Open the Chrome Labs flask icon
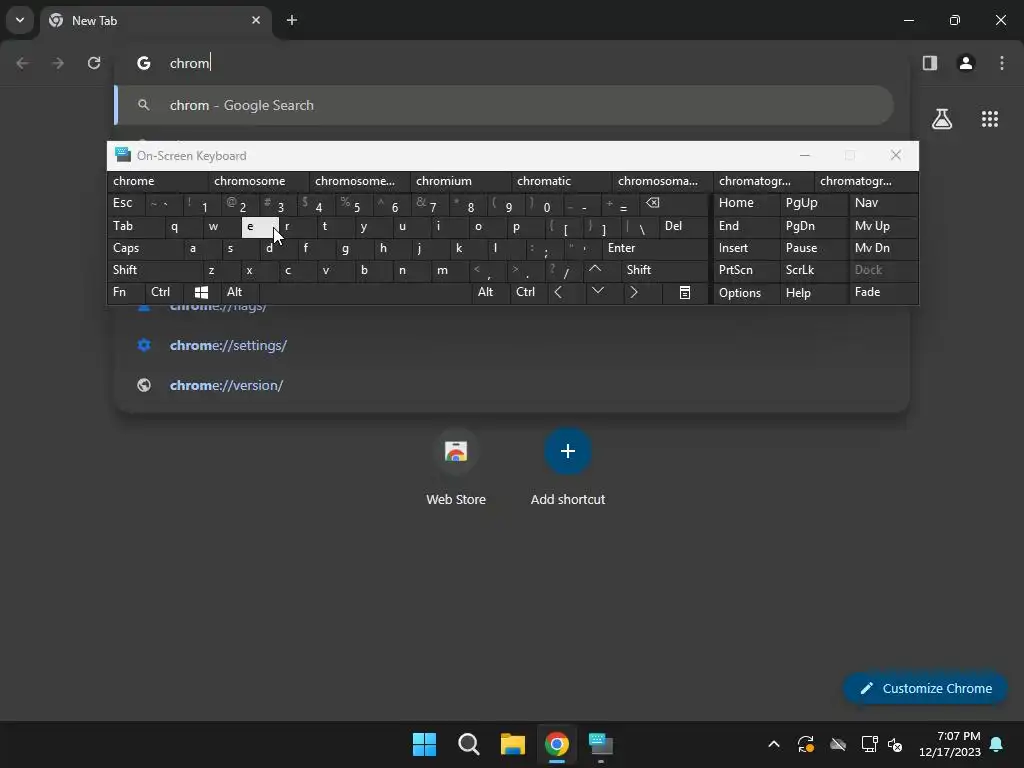 pos(942,119)
